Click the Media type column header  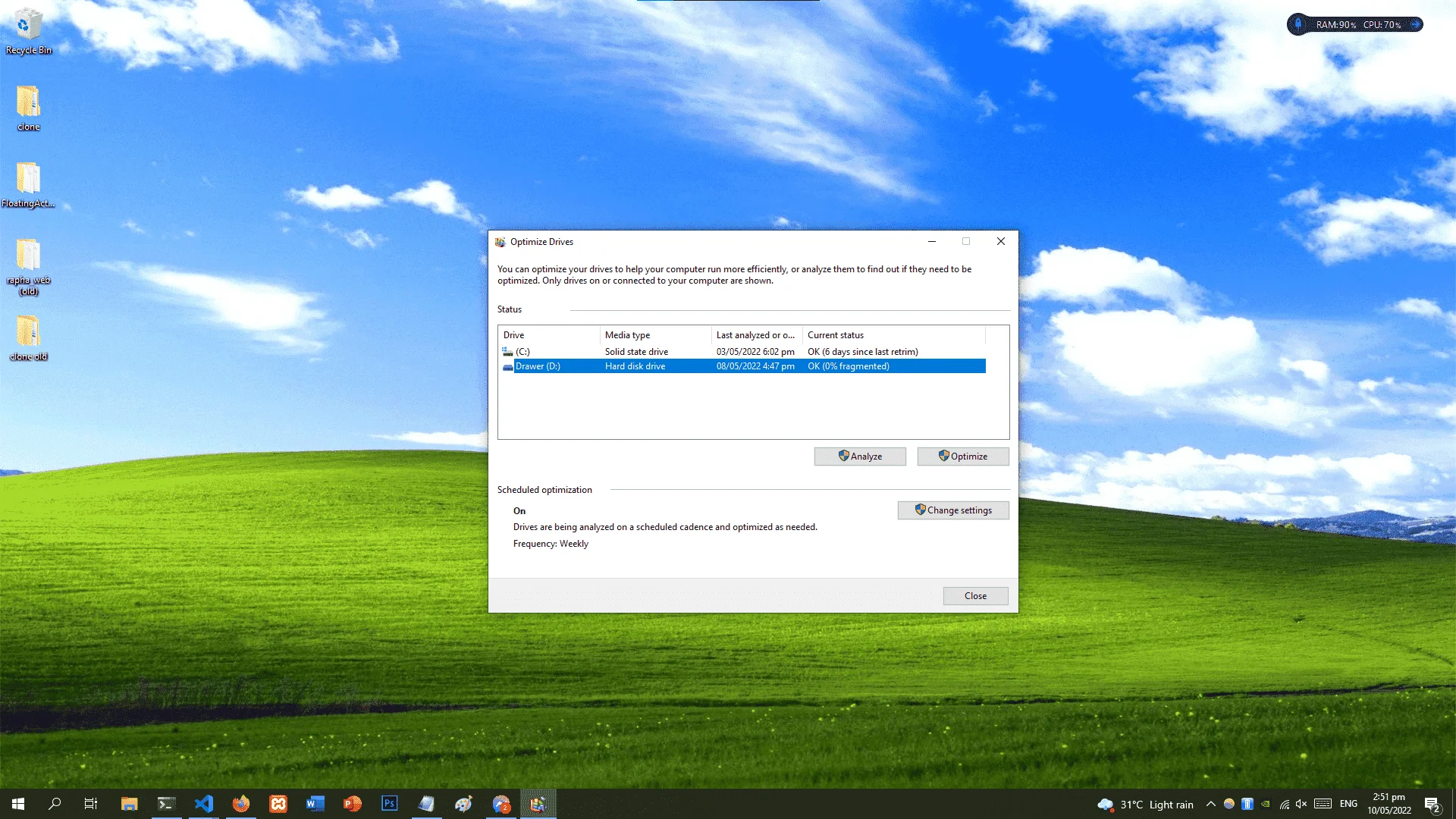click(x=656, y=335)
